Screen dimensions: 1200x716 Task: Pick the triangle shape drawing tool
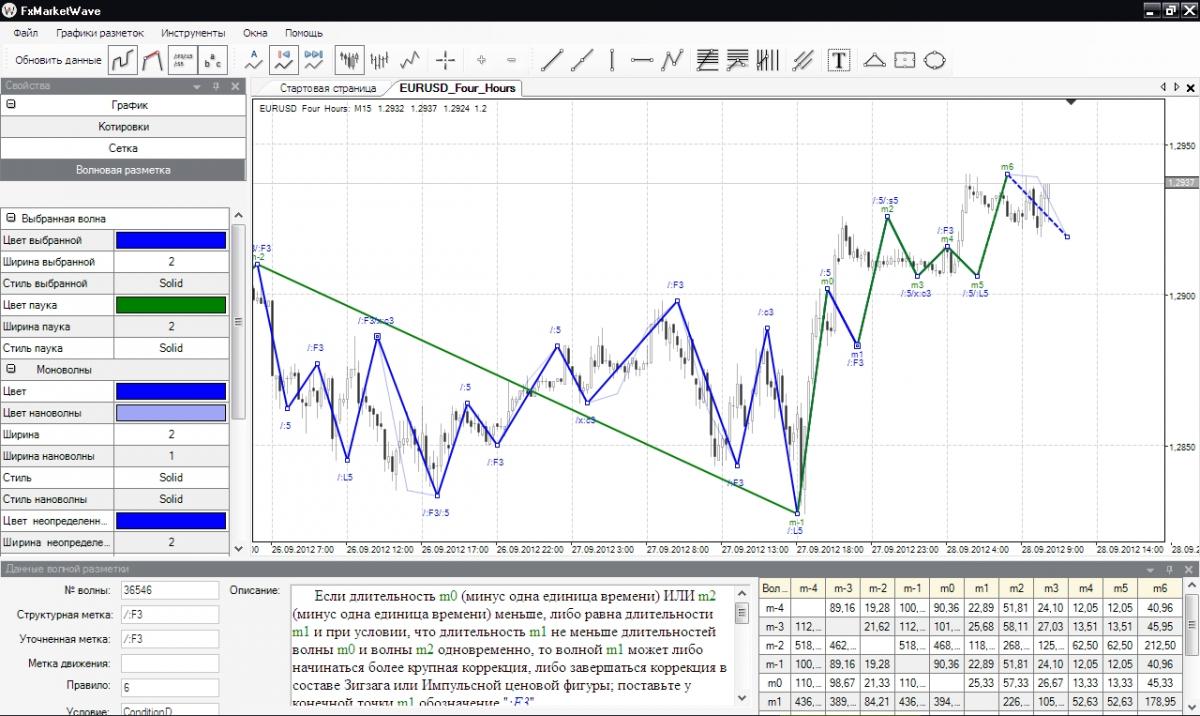874,60
